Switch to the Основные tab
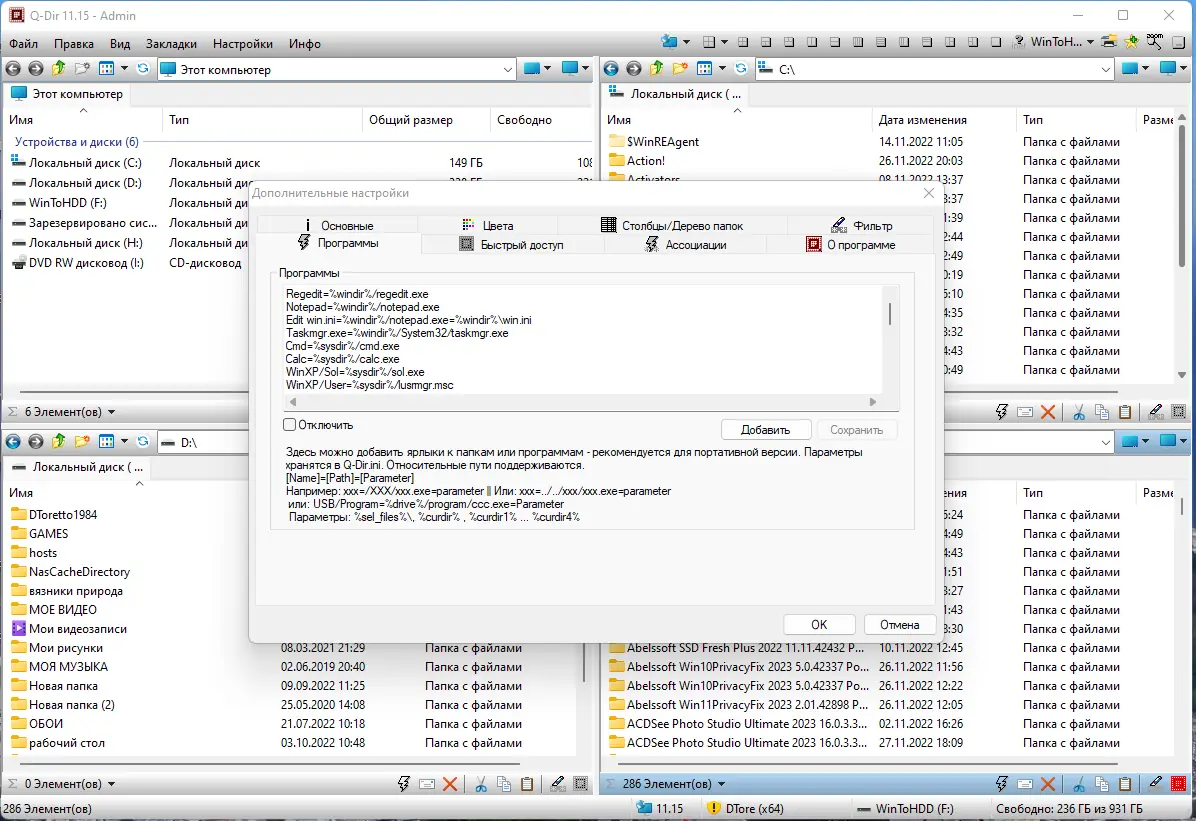The height and width of the screenshot is (821, 1196). [338, 225]
